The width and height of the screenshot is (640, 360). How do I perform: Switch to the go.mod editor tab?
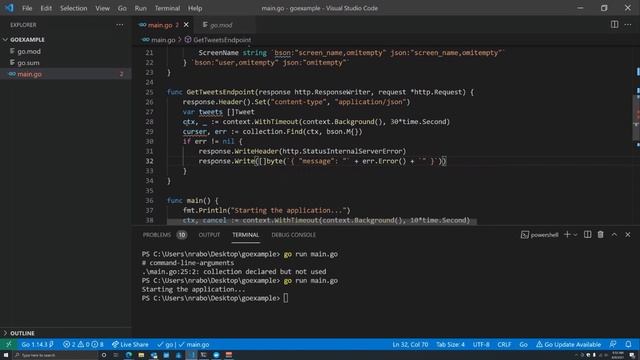click(x=221, y=25)
